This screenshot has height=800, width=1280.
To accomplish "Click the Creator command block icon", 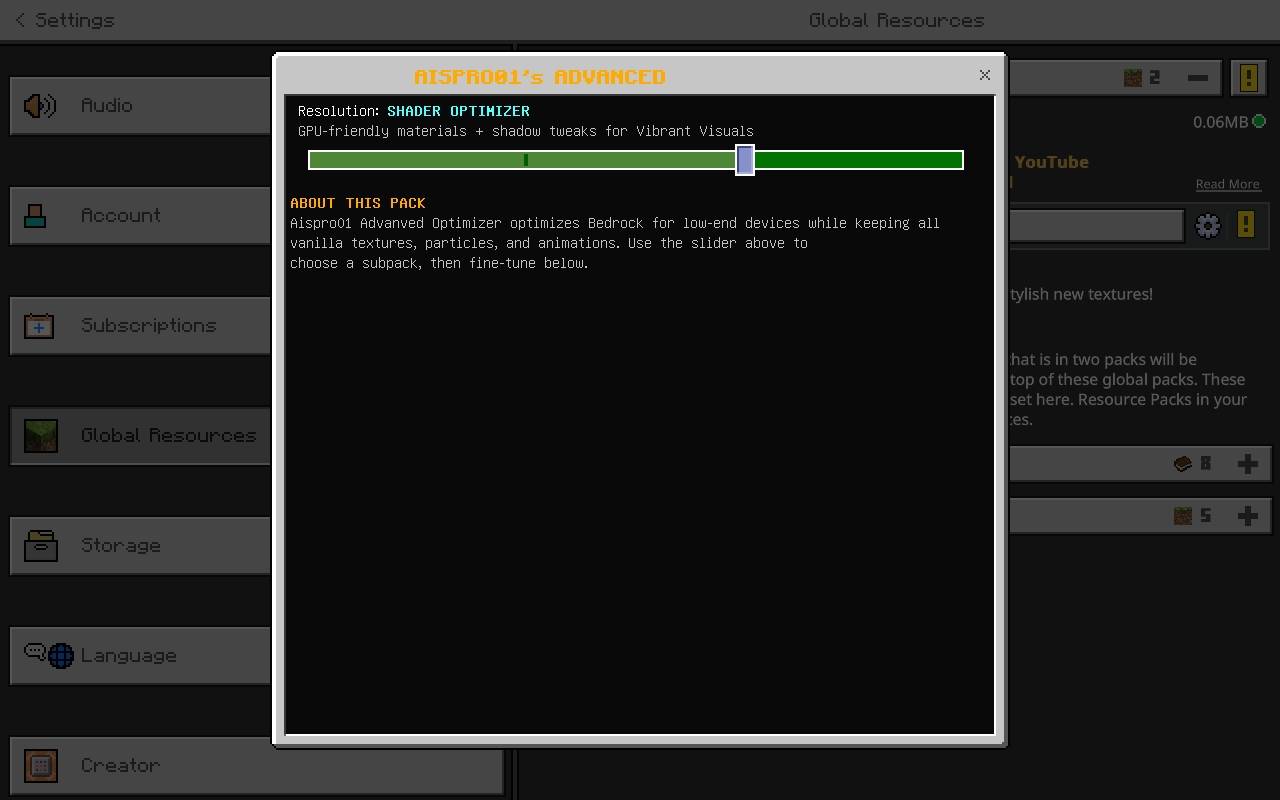I will (x=41, y=765).
